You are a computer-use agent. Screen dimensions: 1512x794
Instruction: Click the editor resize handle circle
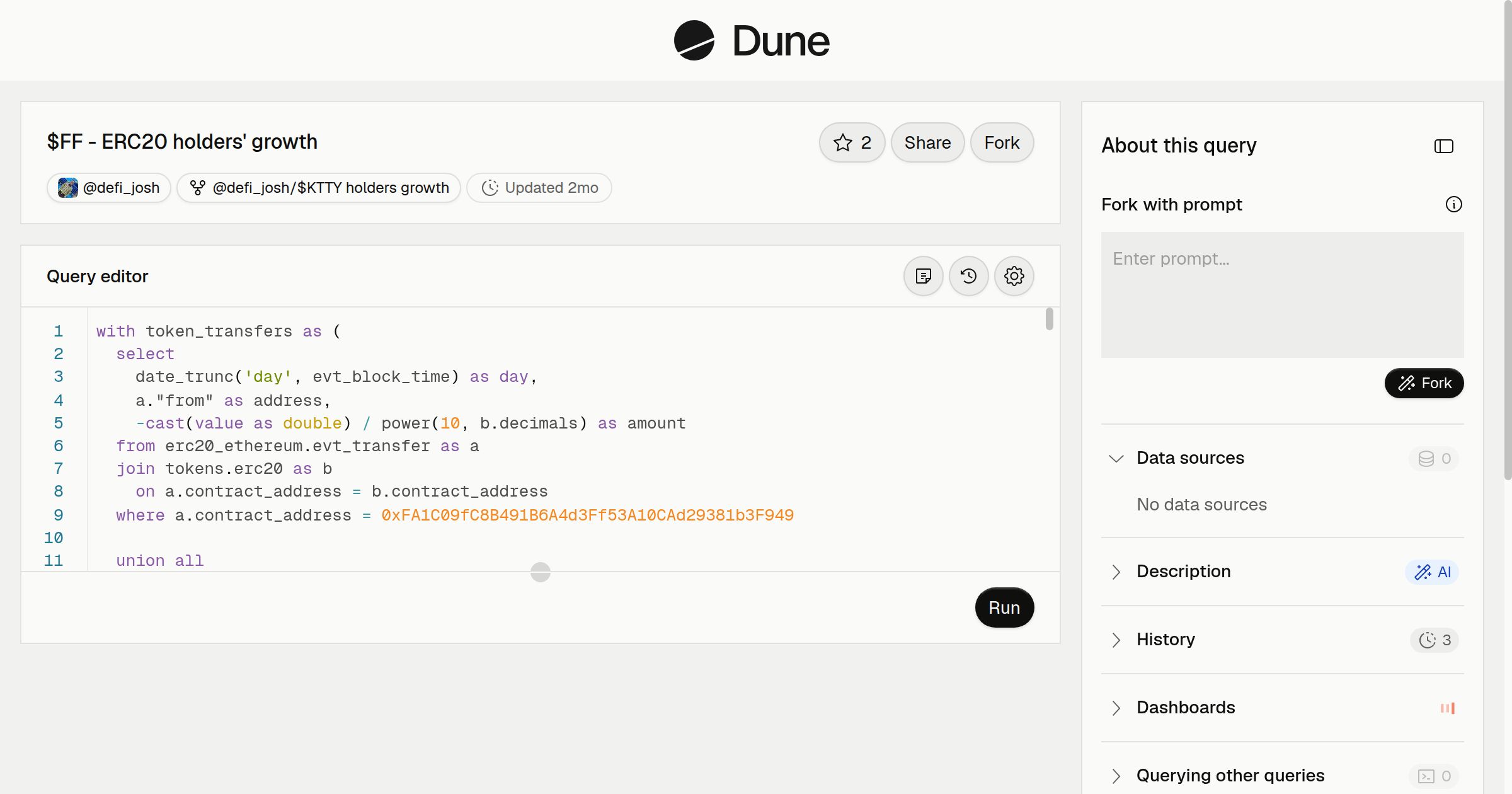[x=541, y=572]
